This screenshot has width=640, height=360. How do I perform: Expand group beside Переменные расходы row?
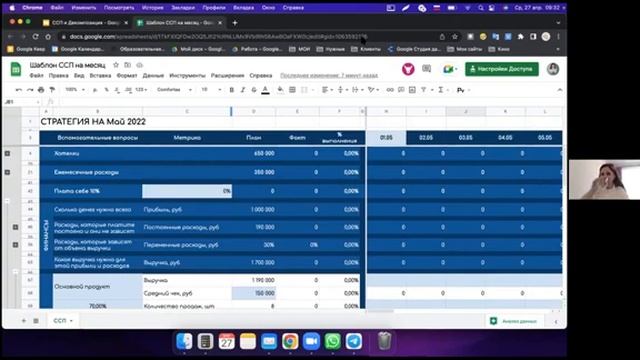point(16,245)
